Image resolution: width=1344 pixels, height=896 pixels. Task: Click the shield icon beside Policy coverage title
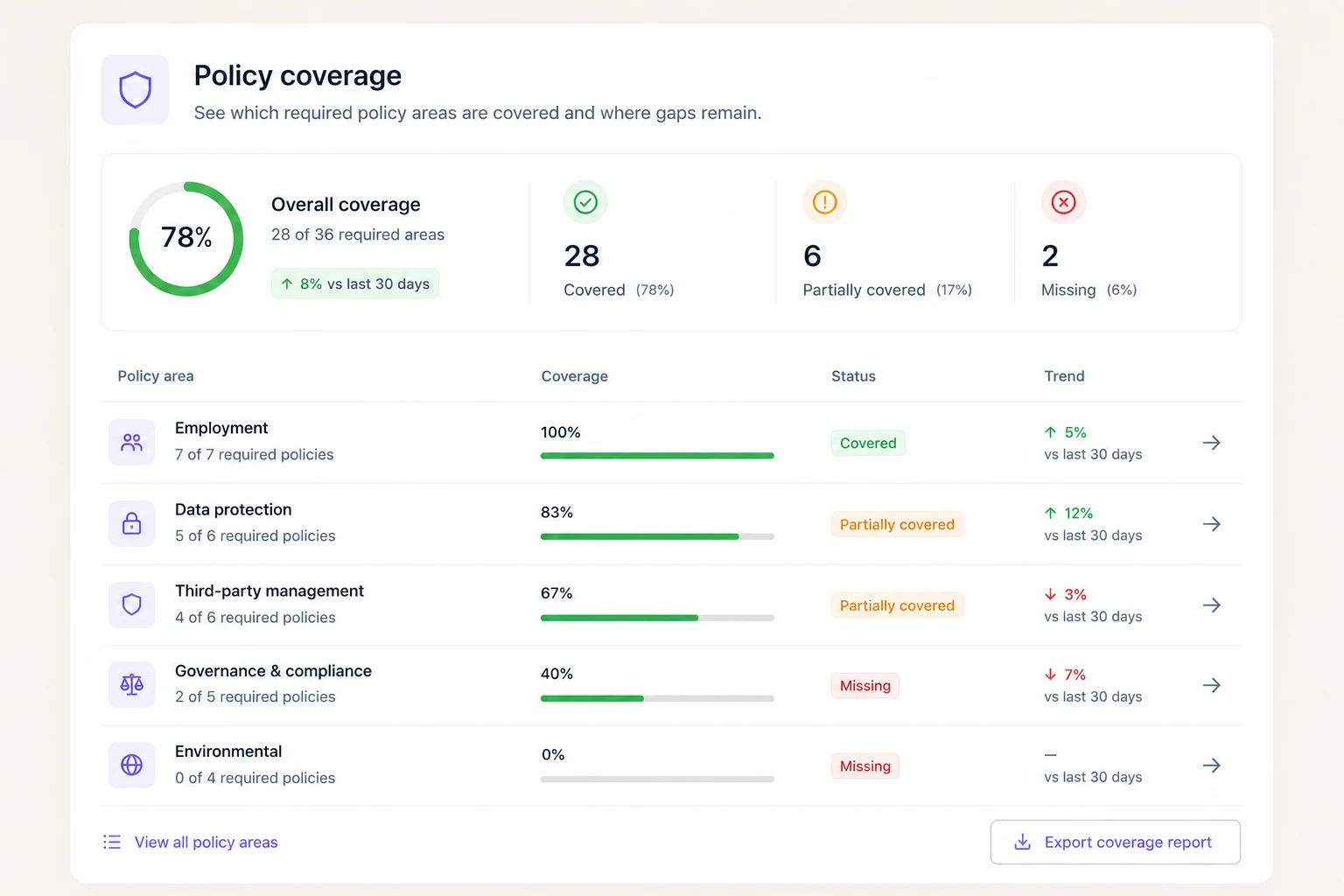click(135, 90)
